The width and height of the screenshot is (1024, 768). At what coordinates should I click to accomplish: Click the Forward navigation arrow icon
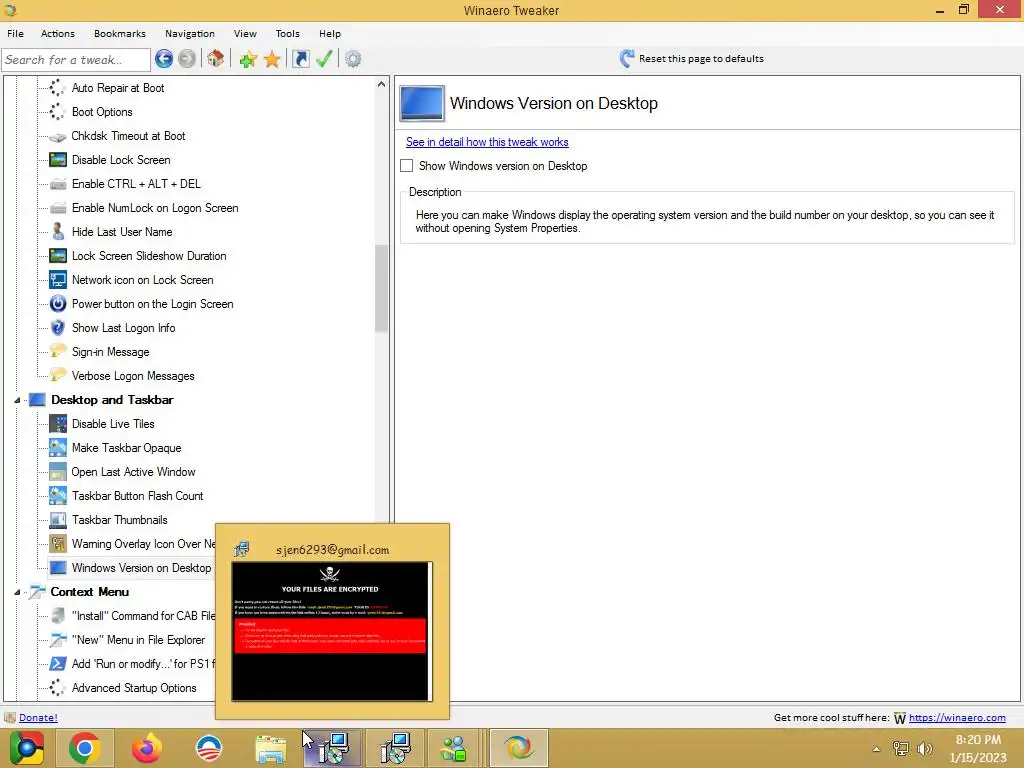click(x=187, y=59)
